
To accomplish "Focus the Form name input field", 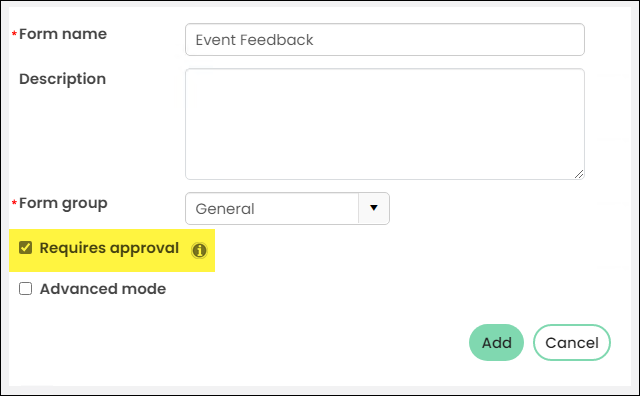I will click(385, 40).
